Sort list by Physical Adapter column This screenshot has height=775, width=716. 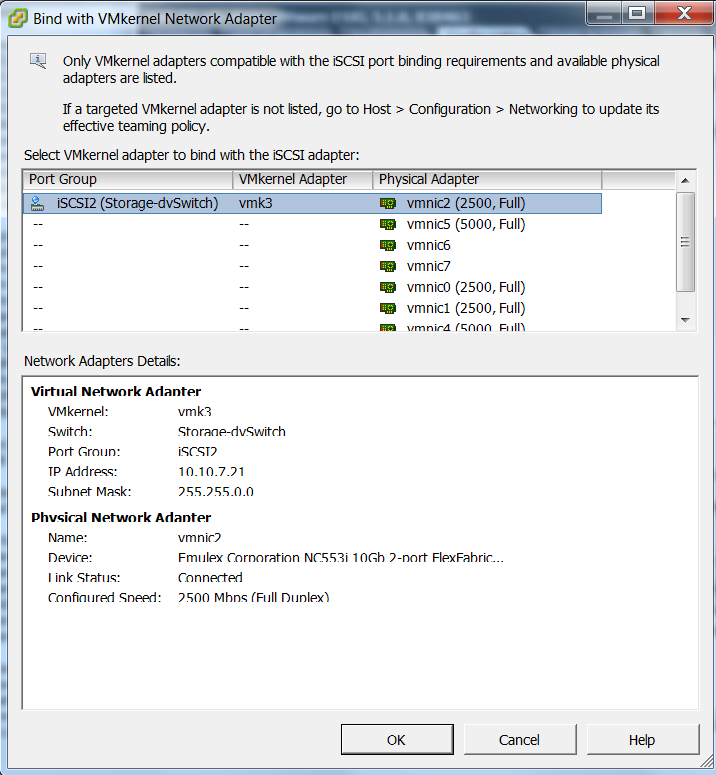point(486,179)
